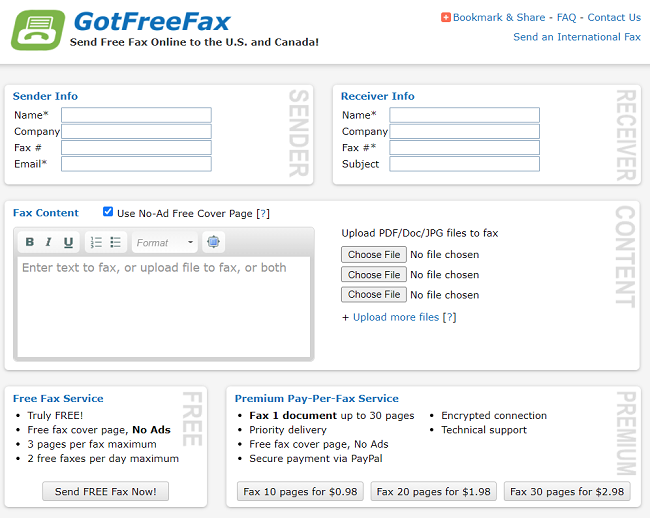Click Send FREE Fax Now! button
The image size is (650, 518).
coord(105,491)
